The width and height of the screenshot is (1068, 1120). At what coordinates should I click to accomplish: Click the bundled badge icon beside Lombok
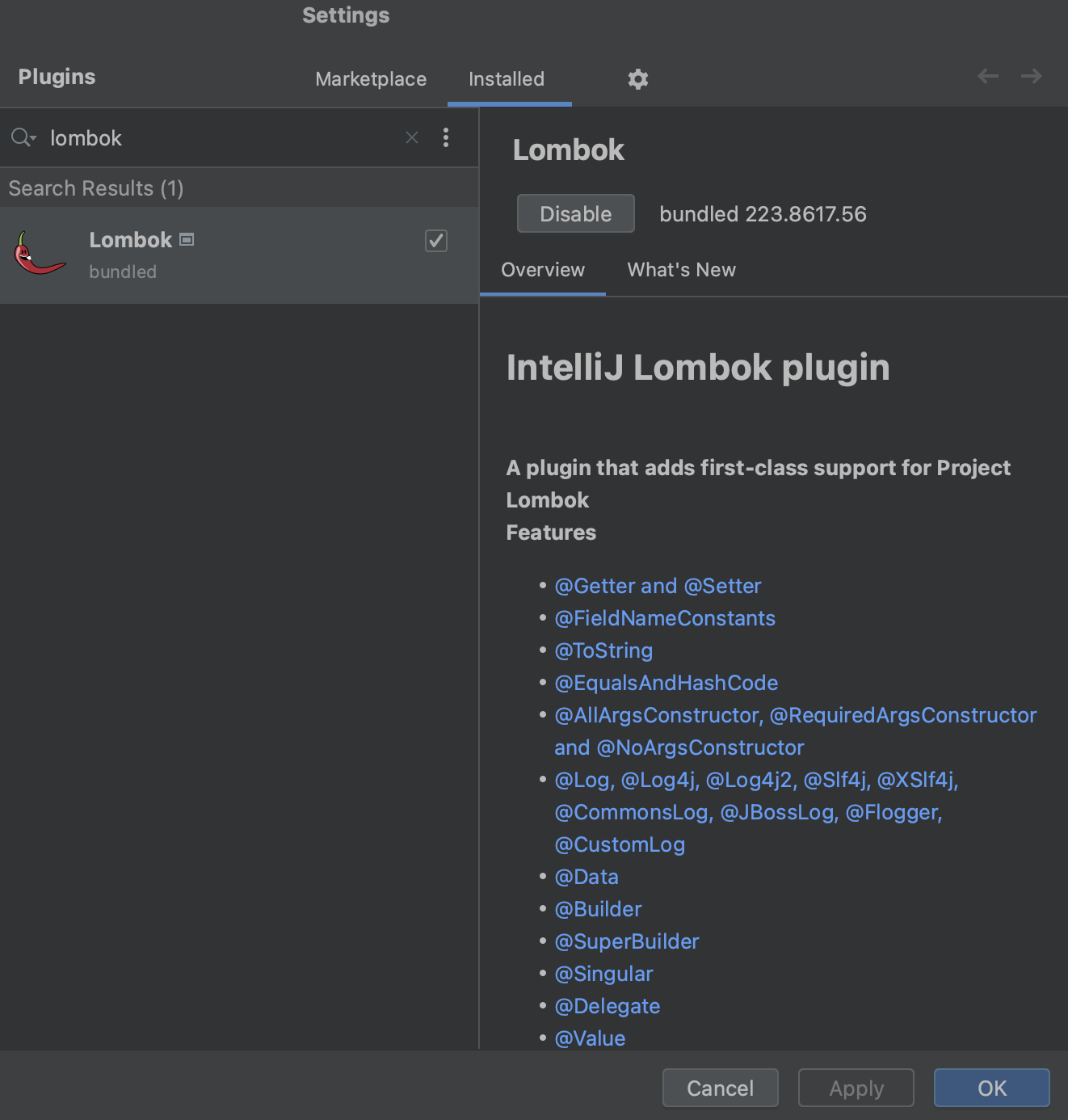pos(187,239)
